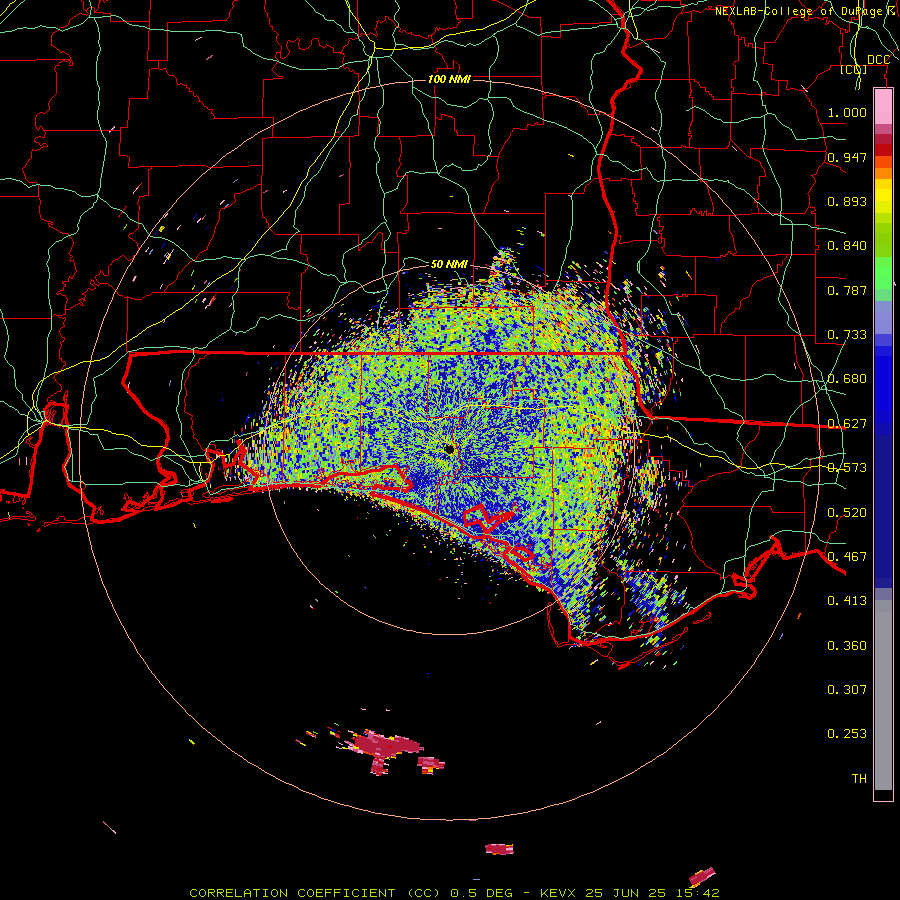
Task: Select the 0.307 scale value
Action: 847,690
